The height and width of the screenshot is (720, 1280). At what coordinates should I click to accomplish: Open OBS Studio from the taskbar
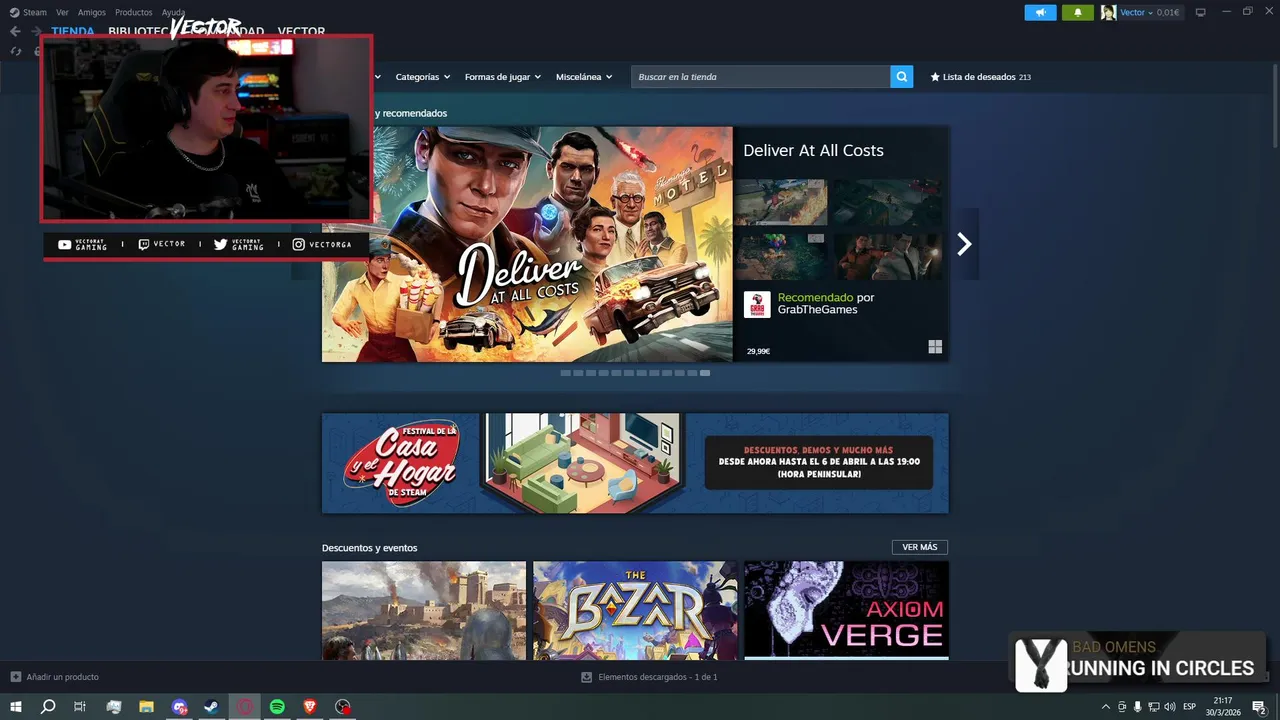click(x=343, y=707)
